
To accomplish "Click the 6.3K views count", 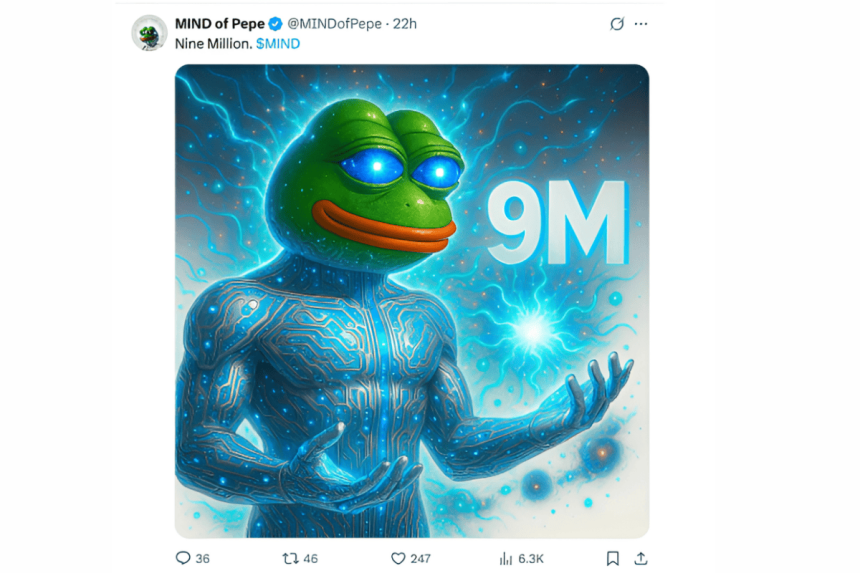I will click(530, 558).
